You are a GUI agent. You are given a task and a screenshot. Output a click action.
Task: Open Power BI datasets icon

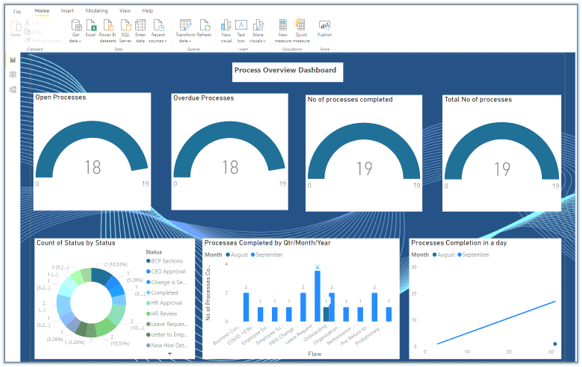(x=108, y=25)
